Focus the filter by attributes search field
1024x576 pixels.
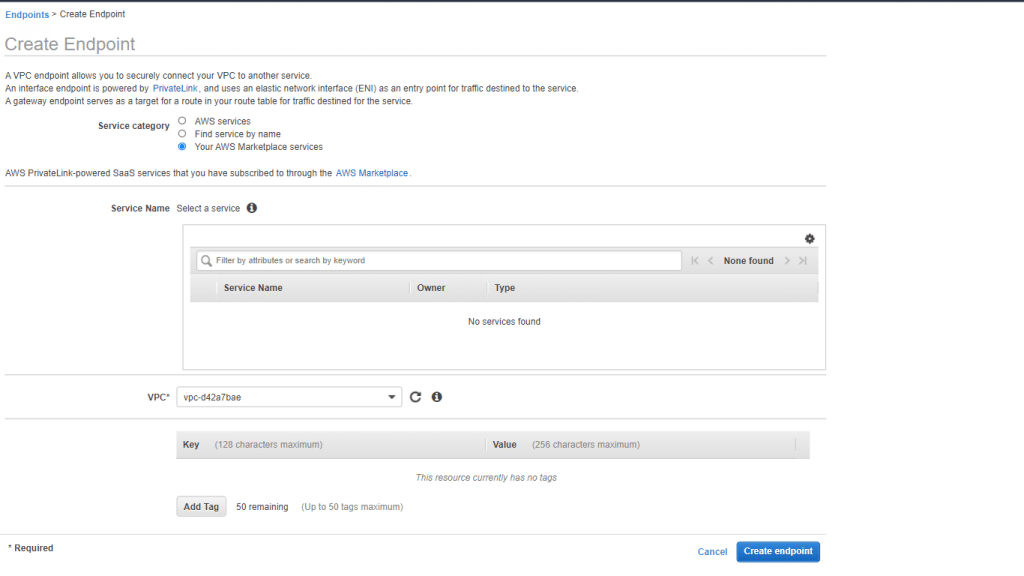(439, 261)
